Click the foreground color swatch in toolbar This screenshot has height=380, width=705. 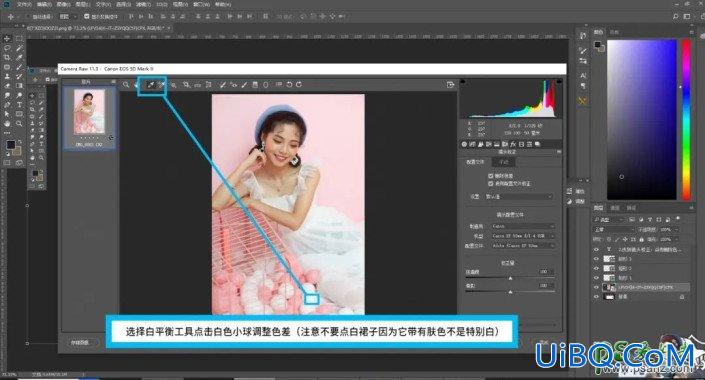[10, 145]
